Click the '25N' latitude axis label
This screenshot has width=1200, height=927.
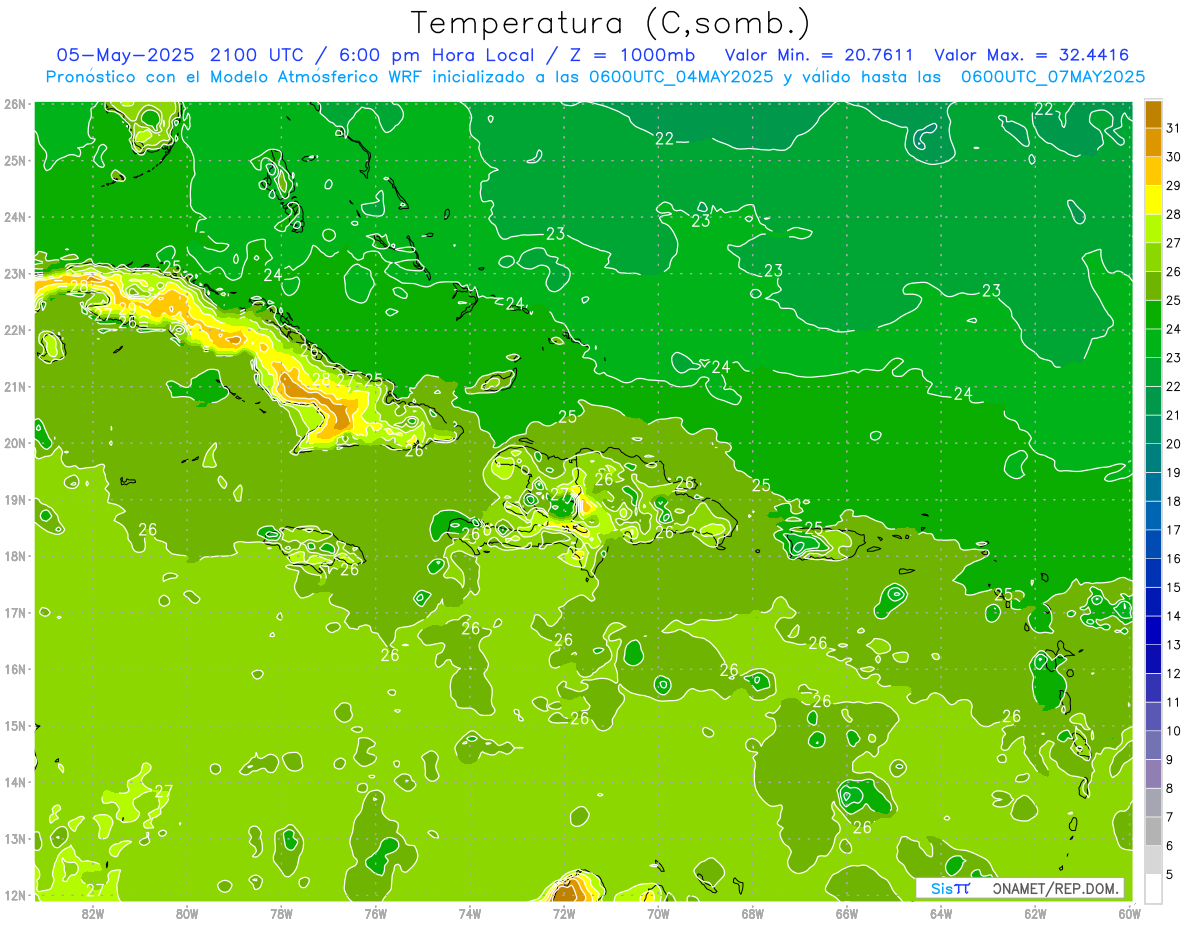coord(15,161)
